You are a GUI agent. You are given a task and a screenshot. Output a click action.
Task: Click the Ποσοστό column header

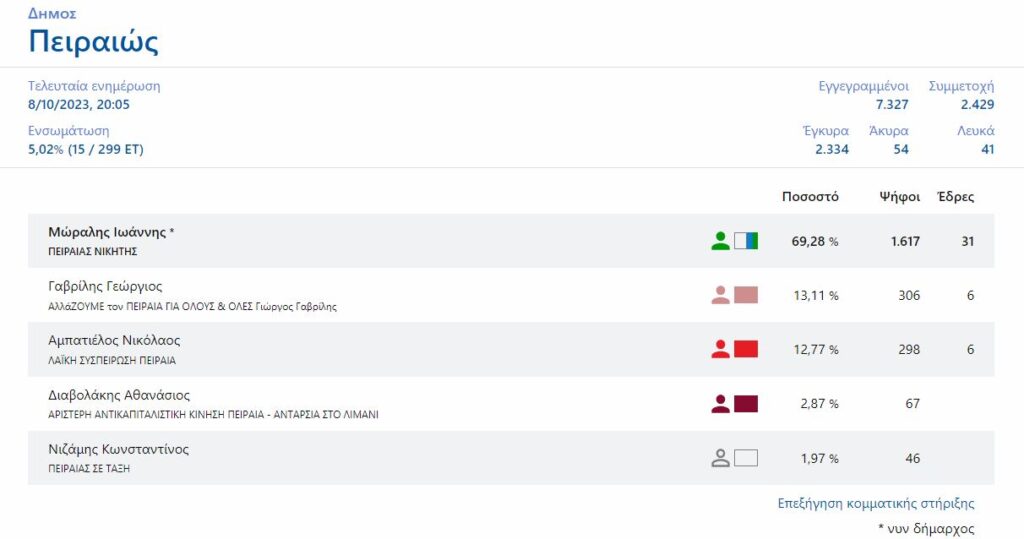[x=810, y=197]
